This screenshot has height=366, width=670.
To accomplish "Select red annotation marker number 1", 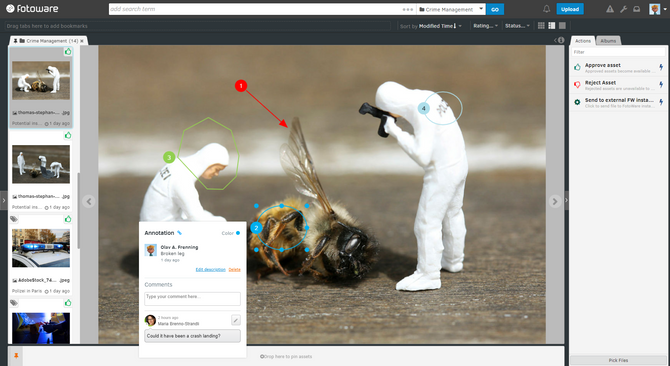I will click(241, 86).
